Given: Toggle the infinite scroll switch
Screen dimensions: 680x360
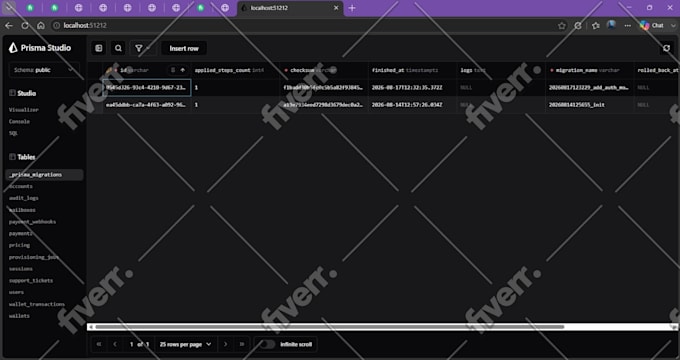Looking at the screenshot, I should tap(267, 344).
